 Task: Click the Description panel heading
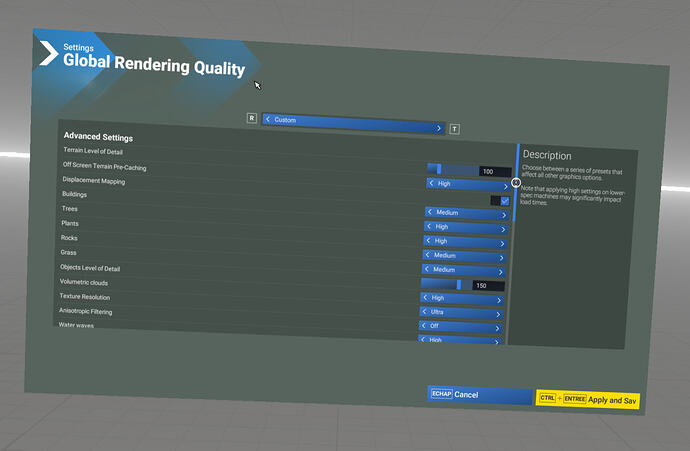point(547,155)
